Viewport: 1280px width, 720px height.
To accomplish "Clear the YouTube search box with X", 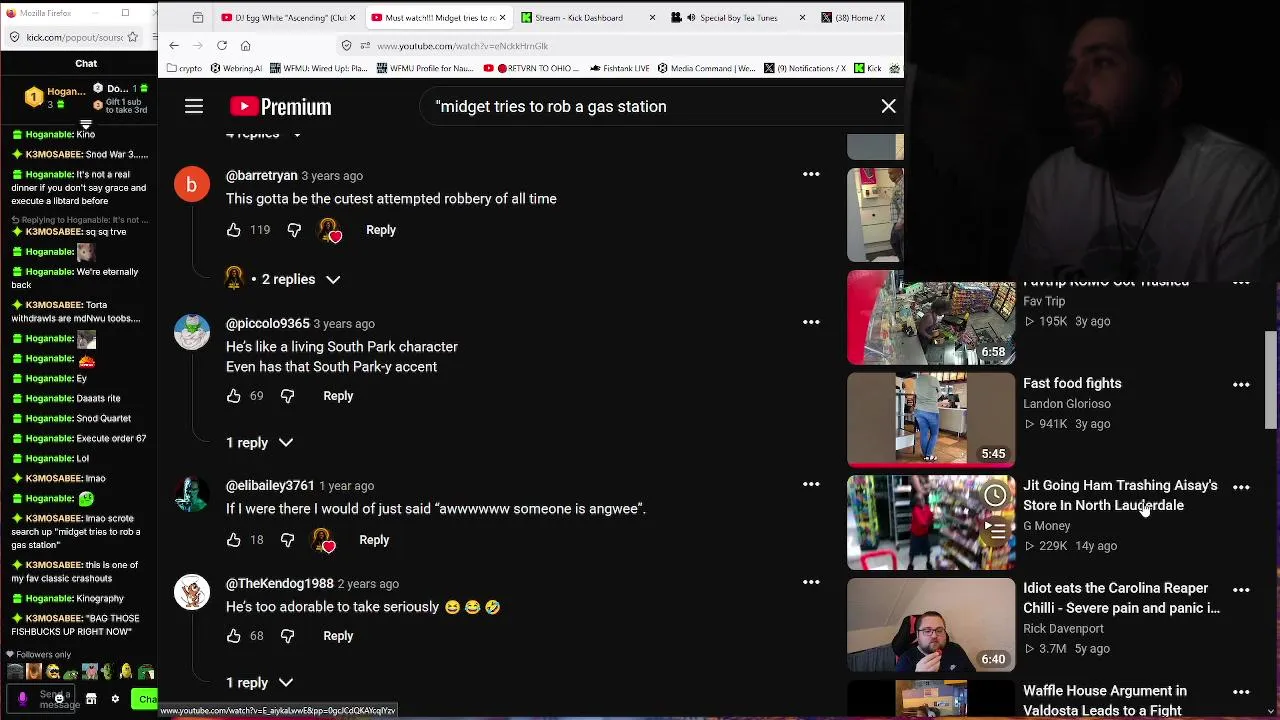I will pyautogui.click(x=888, y=106).
